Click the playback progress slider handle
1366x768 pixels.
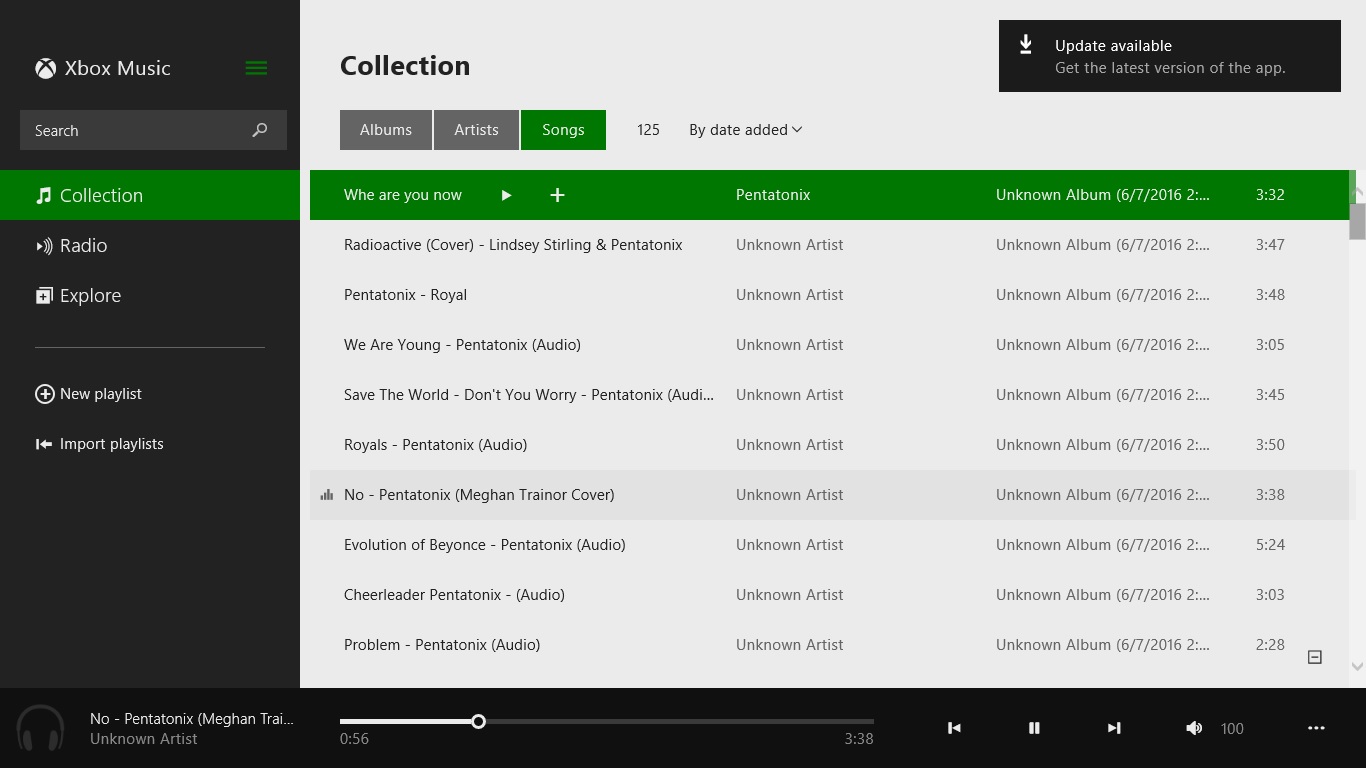point(478,721)
